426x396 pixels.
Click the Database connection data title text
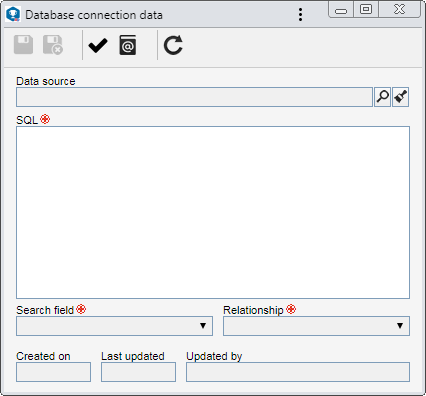[94, 15]
